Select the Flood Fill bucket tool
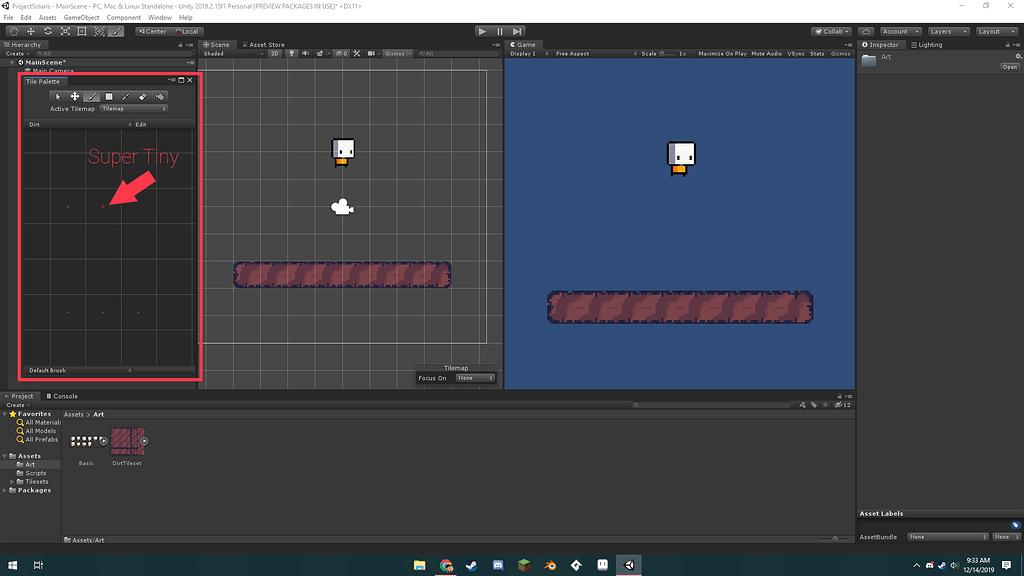Viewport: 1024px width, 576px height. pyautogui.click(x=160, y=96)
